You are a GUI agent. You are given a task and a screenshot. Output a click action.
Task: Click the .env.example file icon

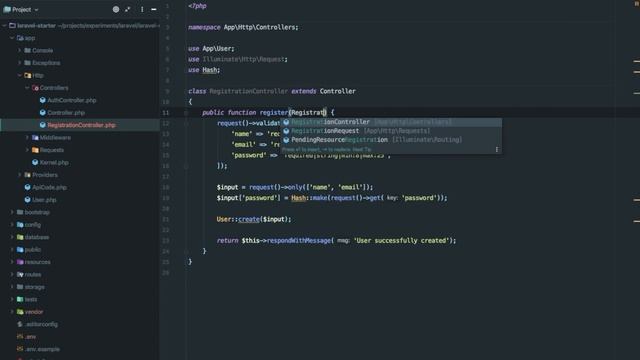pos(20,349)
